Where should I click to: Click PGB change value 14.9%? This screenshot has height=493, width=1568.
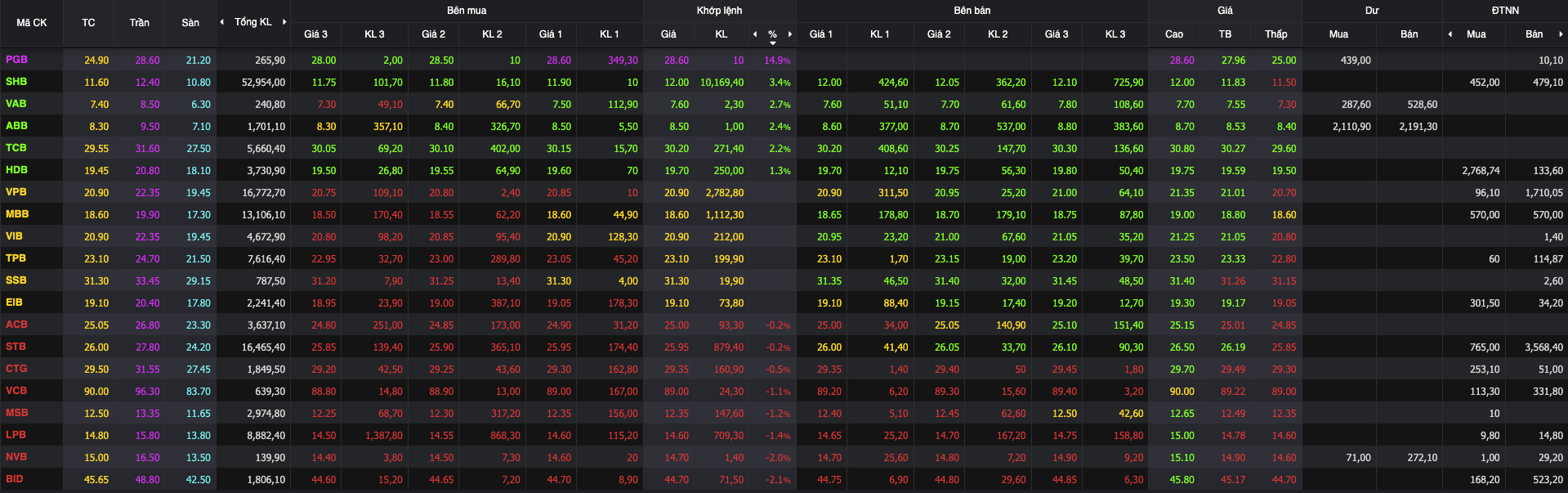pyautogui.click(x=777, y=61)
